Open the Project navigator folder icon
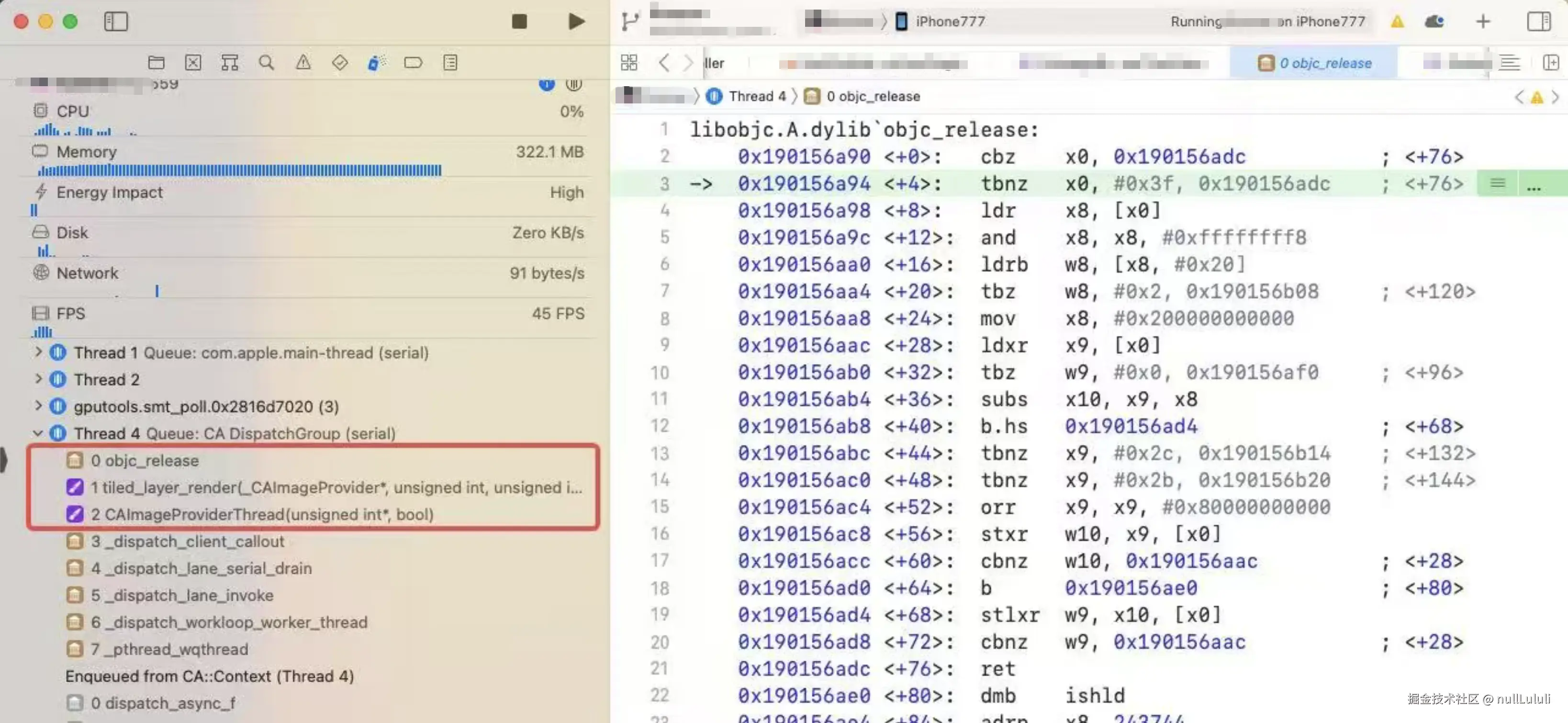 point(157,62)
